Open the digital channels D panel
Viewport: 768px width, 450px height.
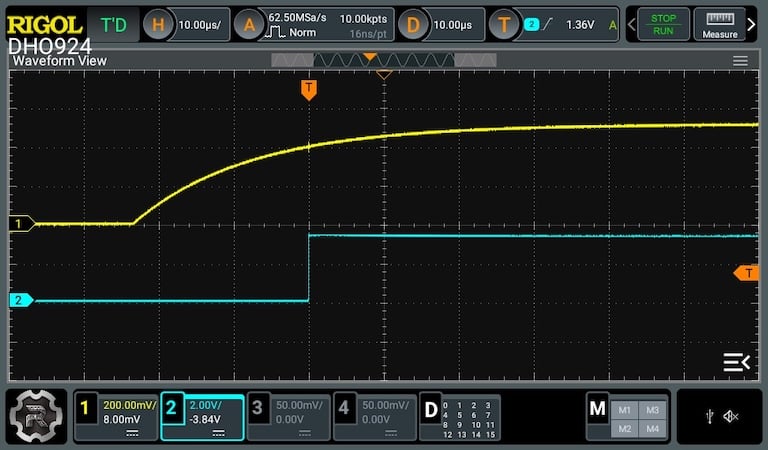pos(460,418)
